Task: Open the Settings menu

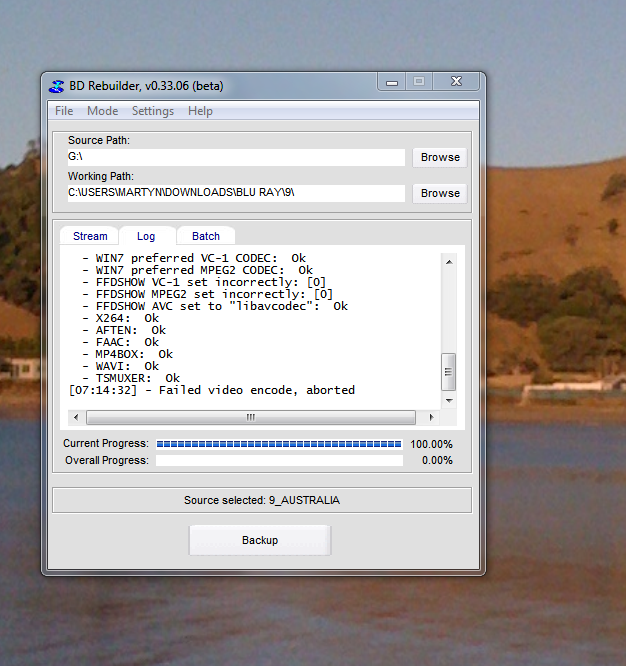Action: [153, 111]
